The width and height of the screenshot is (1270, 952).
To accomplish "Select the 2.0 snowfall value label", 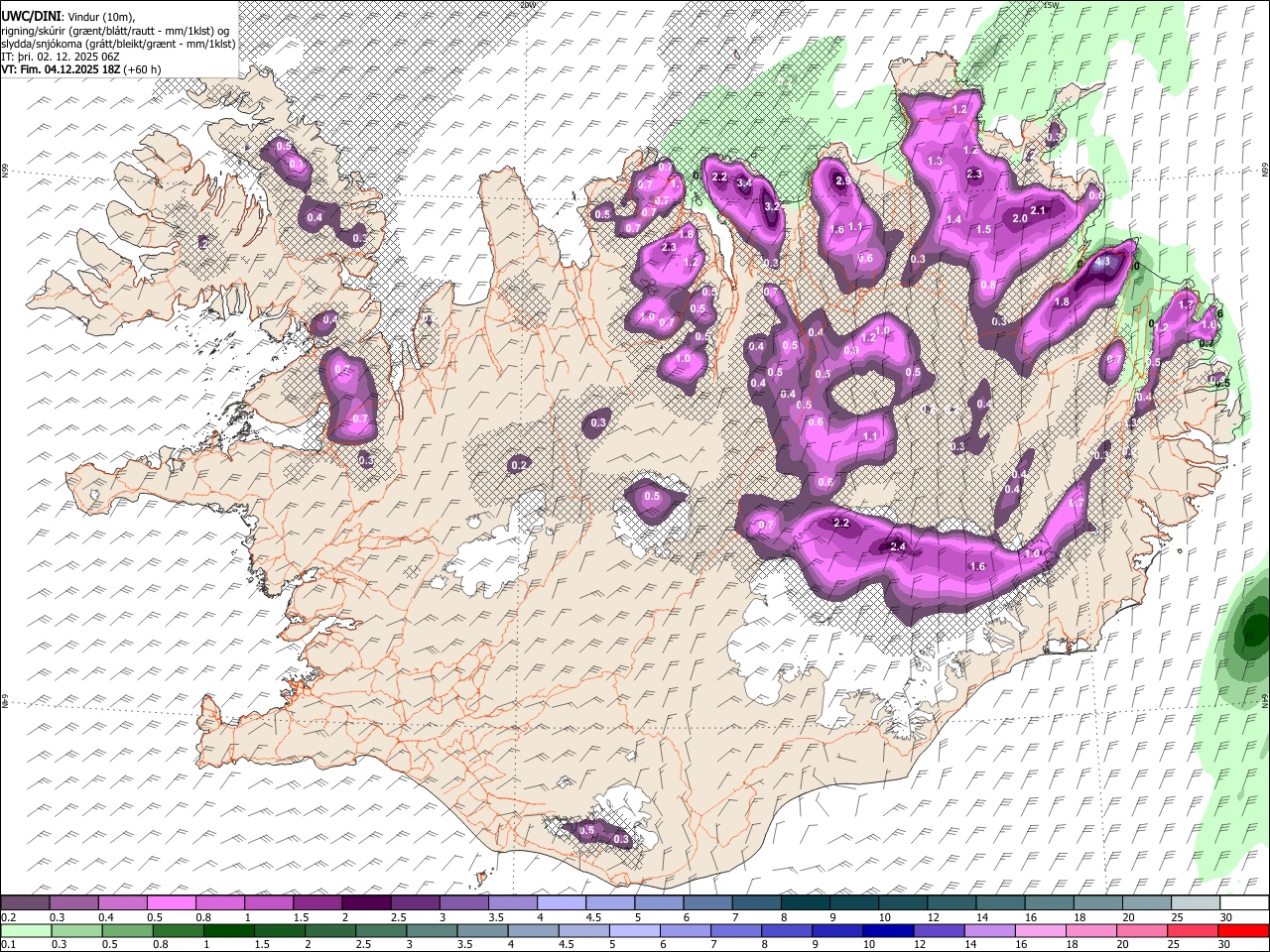I will point(1020,218).
